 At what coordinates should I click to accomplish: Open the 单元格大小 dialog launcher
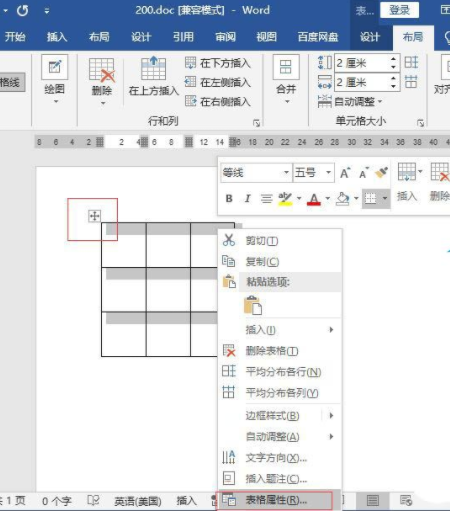pyautogui.click(x=421, y=123)
